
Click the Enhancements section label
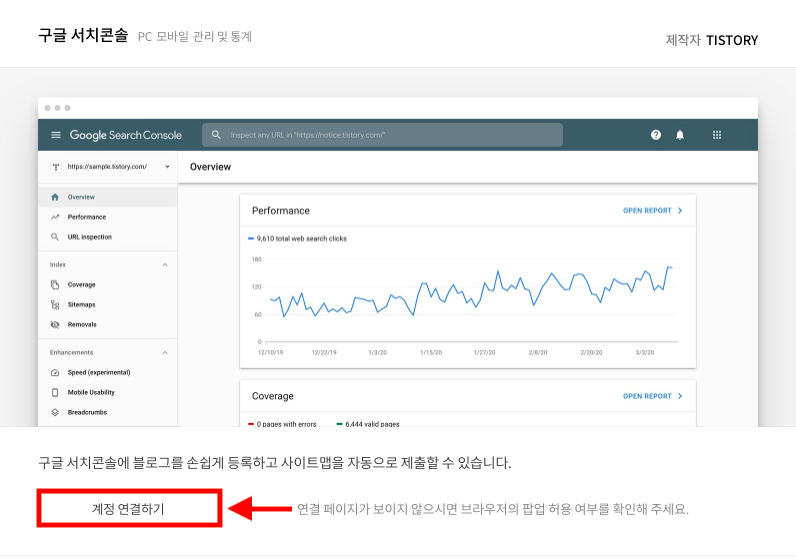tap(72, 353)
